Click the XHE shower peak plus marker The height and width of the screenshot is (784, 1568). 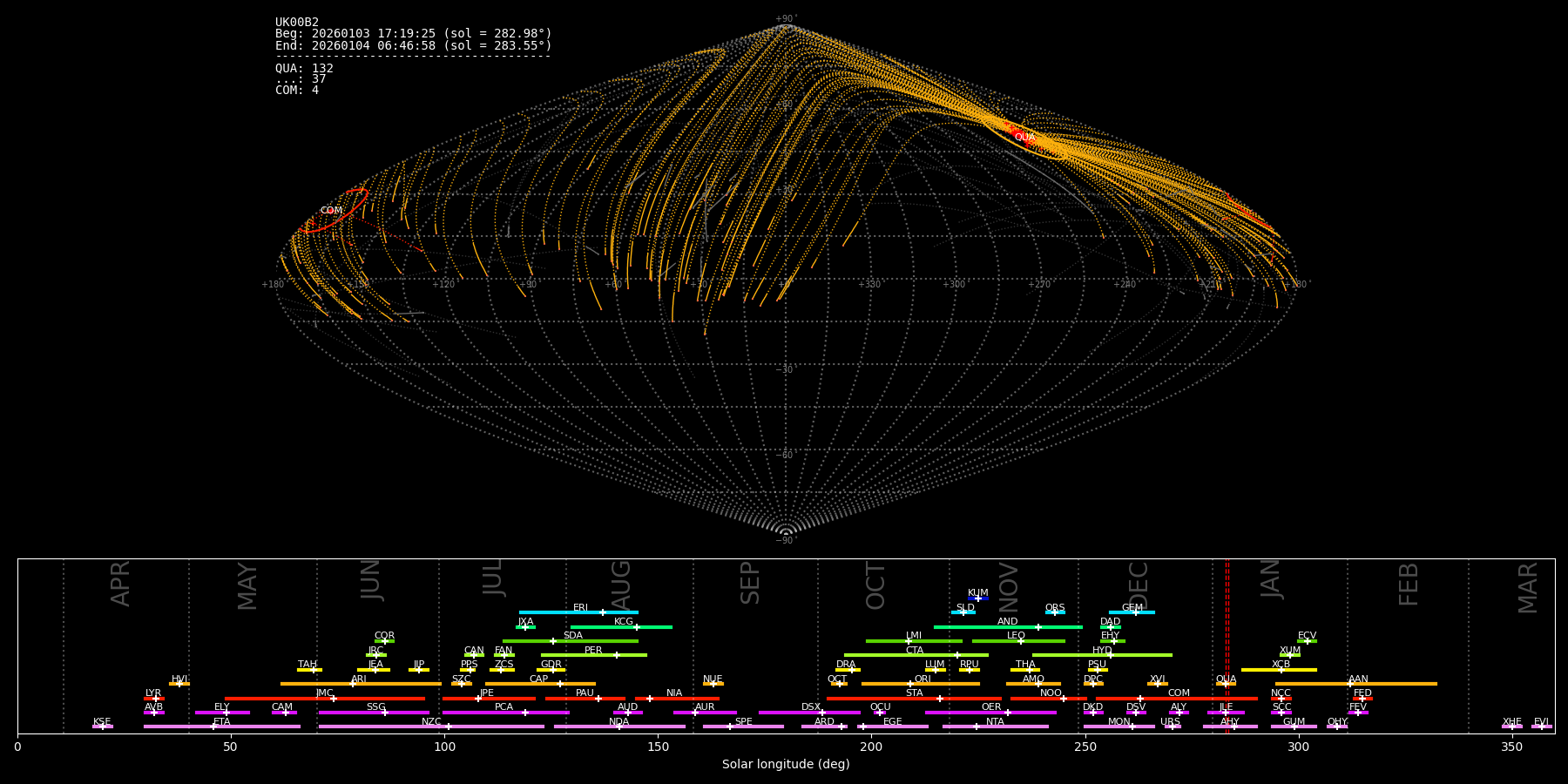pyautogui.click(x=1511, y=727)
